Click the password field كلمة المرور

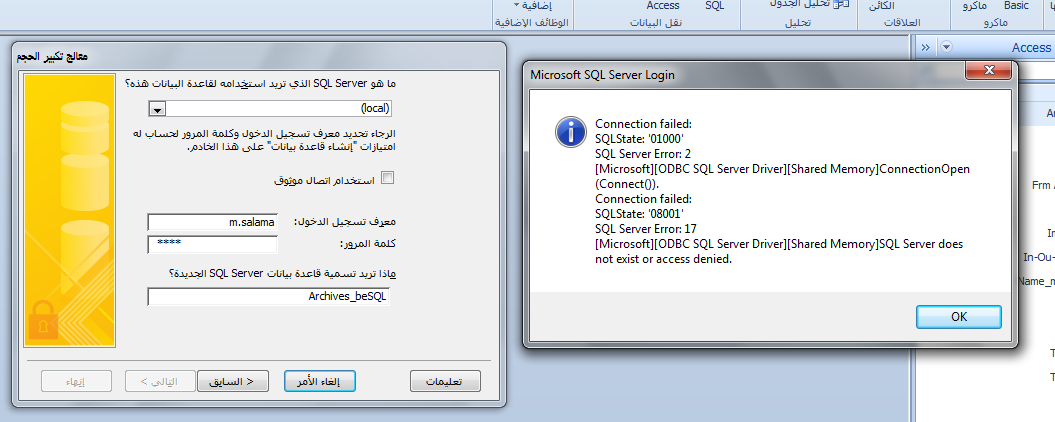[213, 244]
